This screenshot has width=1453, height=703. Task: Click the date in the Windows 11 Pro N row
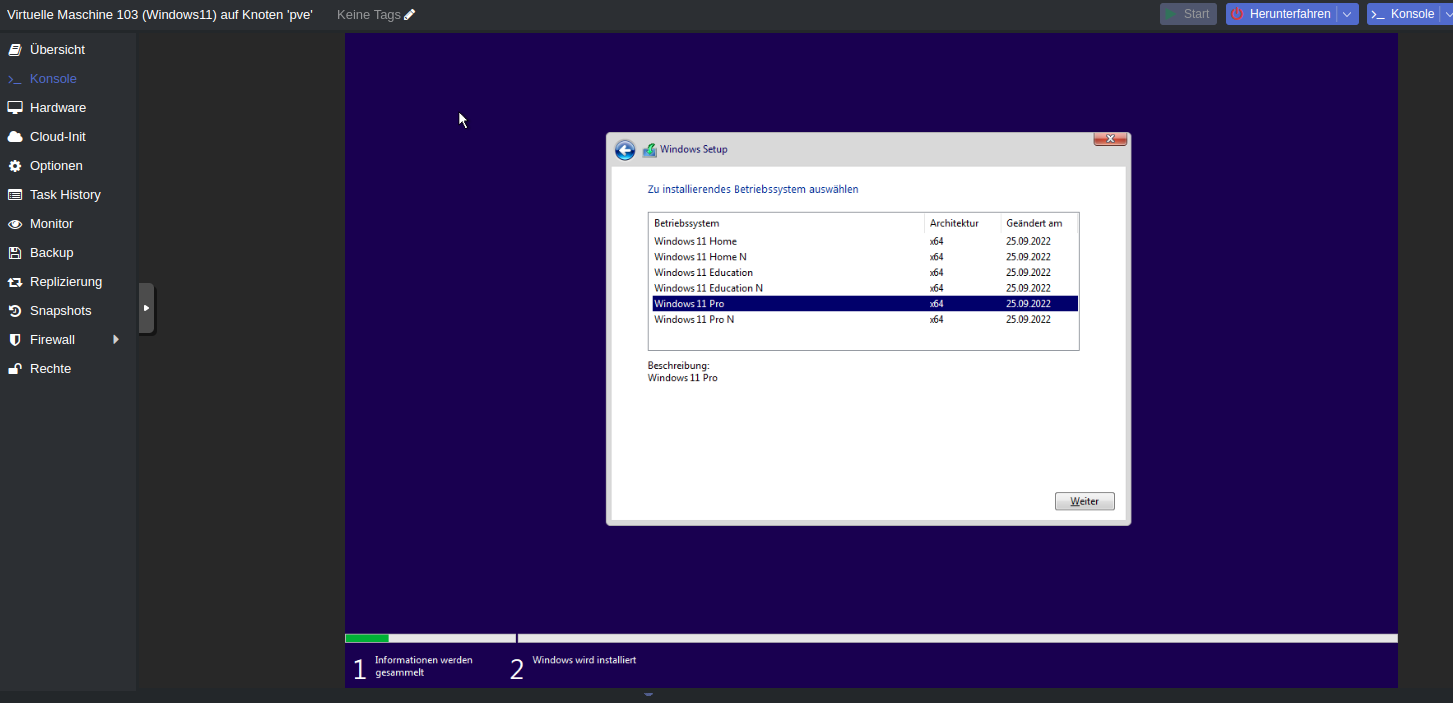pyautogui.click(x=1028, y=320)
